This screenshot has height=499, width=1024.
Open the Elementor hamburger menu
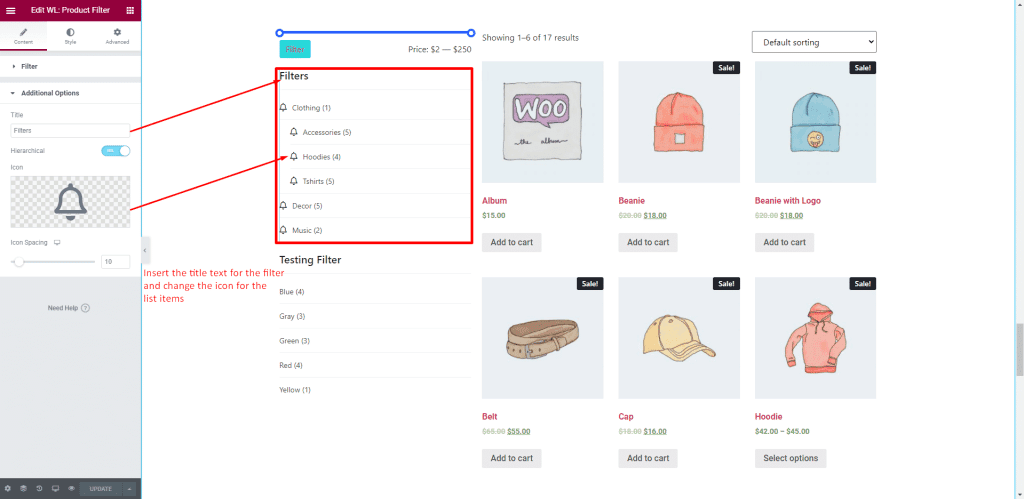(x=10, y=9)
